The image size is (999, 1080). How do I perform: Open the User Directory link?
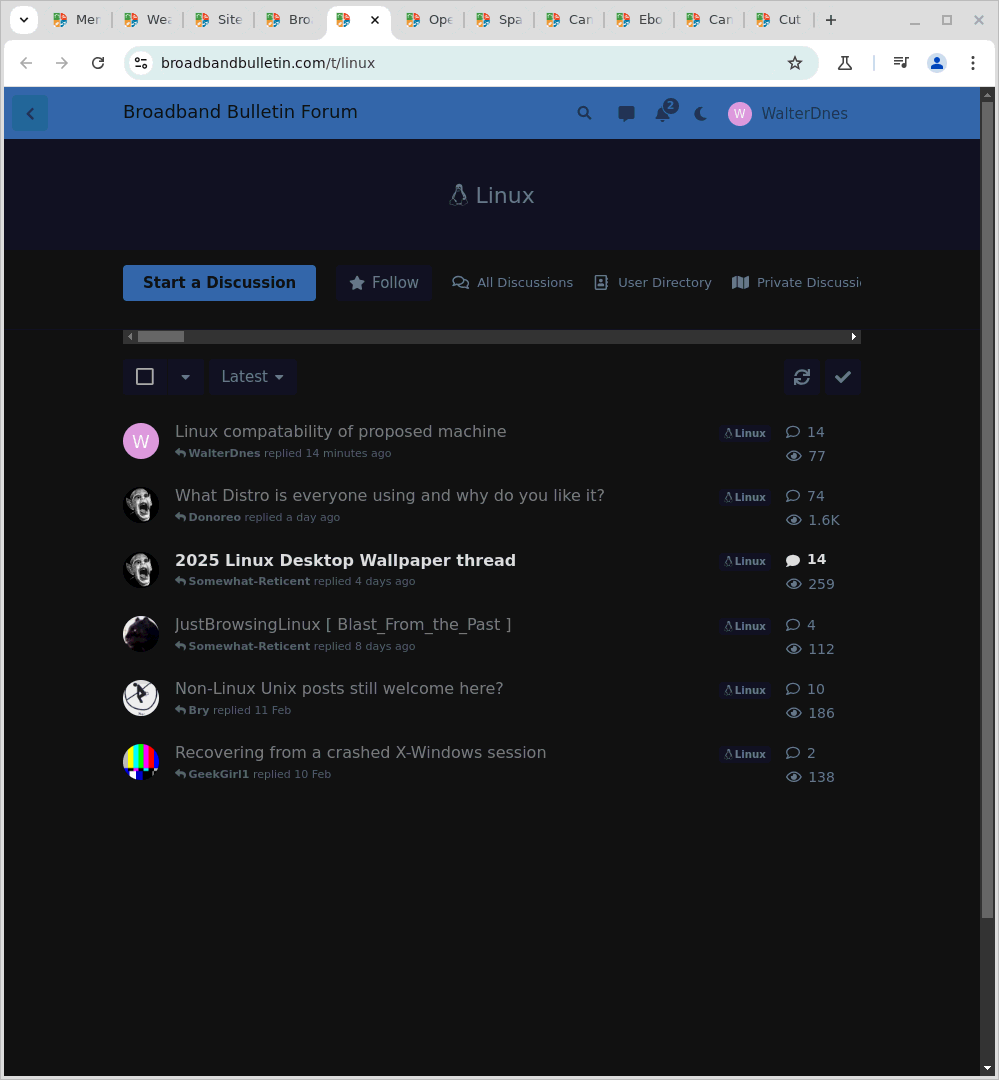[653, 282]
